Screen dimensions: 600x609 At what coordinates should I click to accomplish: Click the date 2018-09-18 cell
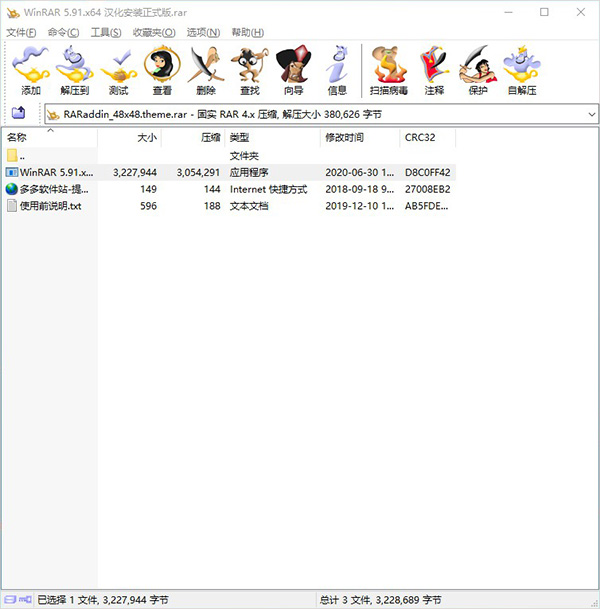360,190
